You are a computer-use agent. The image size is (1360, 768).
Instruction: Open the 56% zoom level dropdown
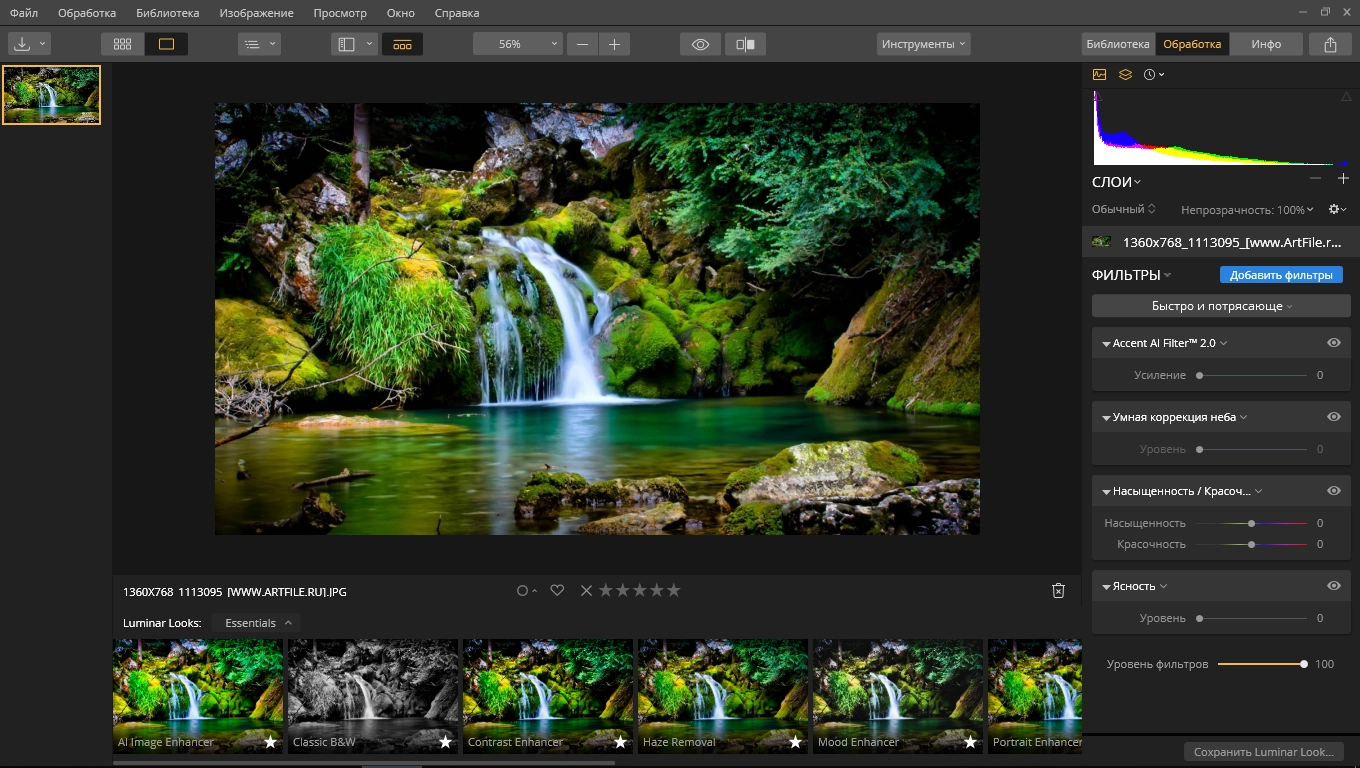pos(517,44)
